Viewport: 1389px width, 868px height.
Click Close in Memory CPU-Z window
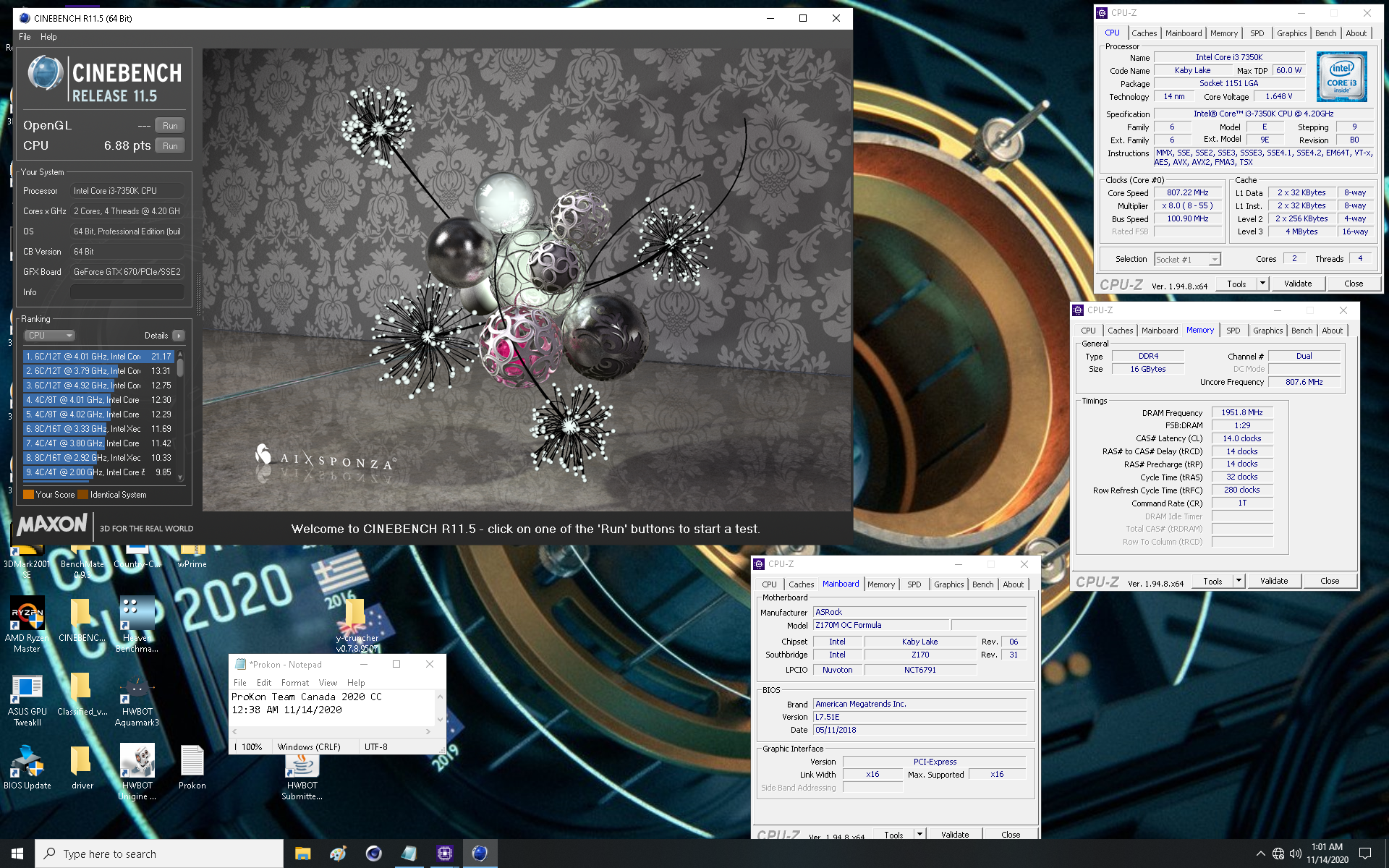pyautogui.click(x=1329, y=581)
